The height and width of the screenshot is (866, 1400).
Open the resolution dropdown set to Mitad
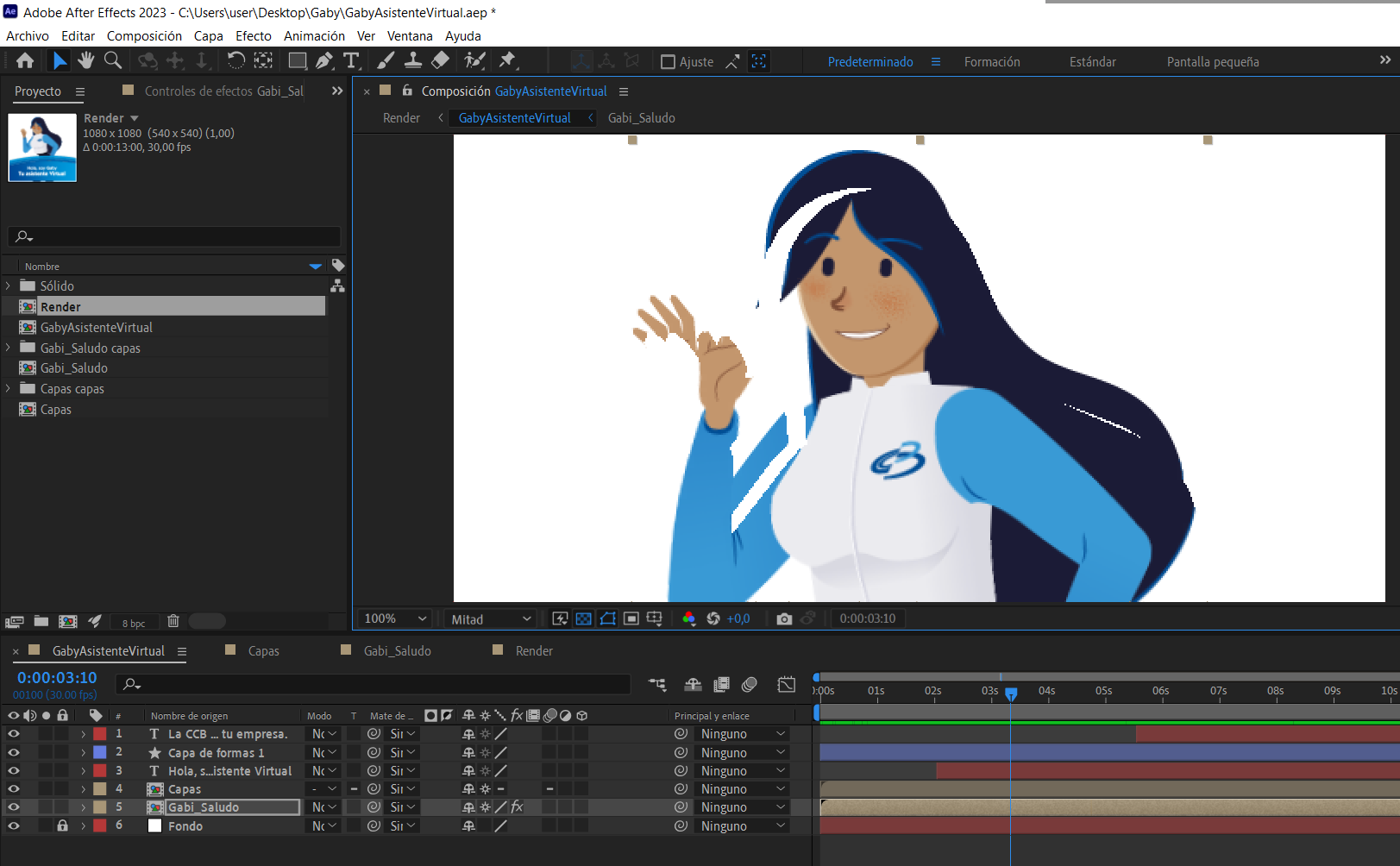coord(488,618)
